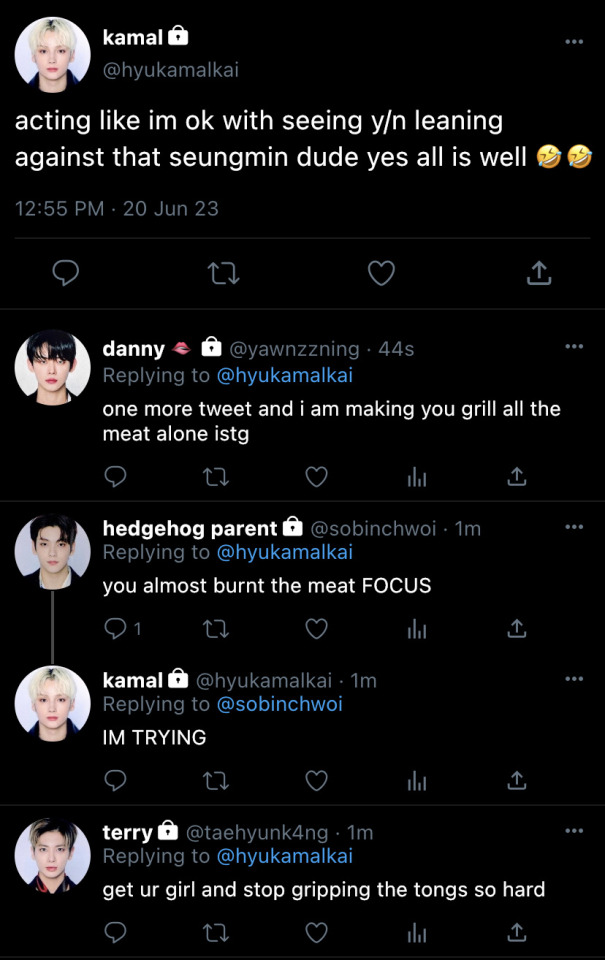Open more options on main tweet
This screenshot has height=960, width=605.
(574, 42)
